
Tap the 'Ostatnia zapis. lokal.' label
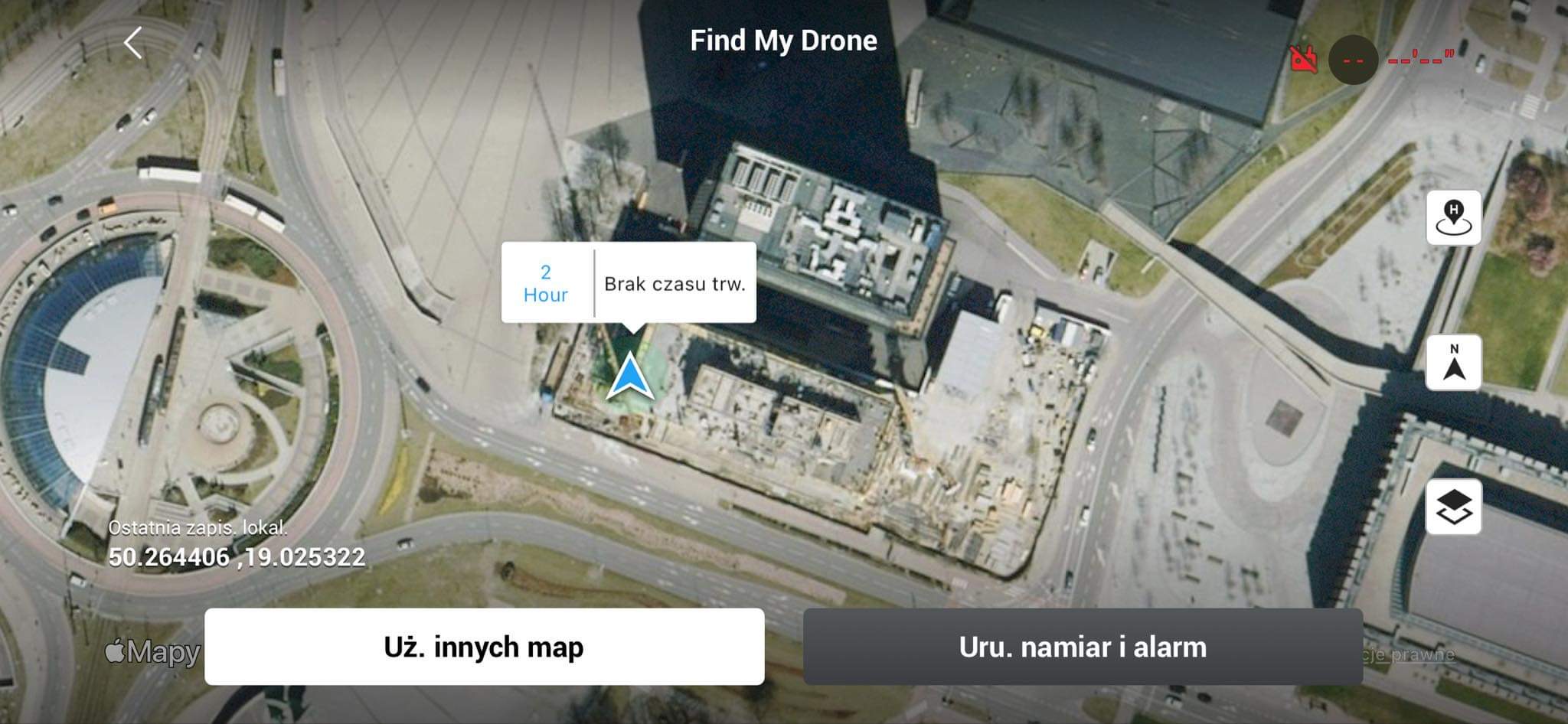[198, 527]
